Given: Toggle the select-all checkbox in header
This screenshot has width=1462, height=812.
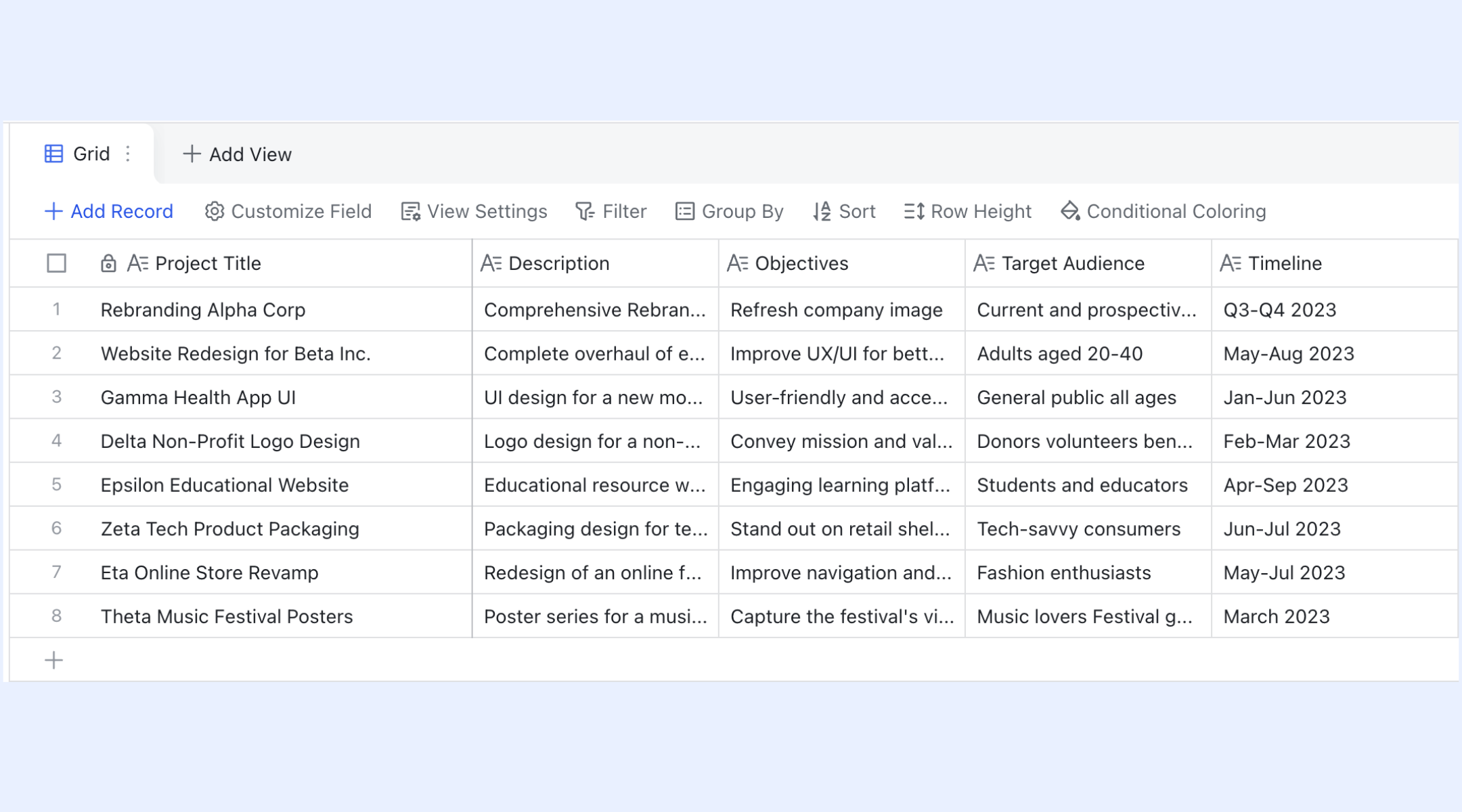Looking at the screenshot, I should (57, 263).
